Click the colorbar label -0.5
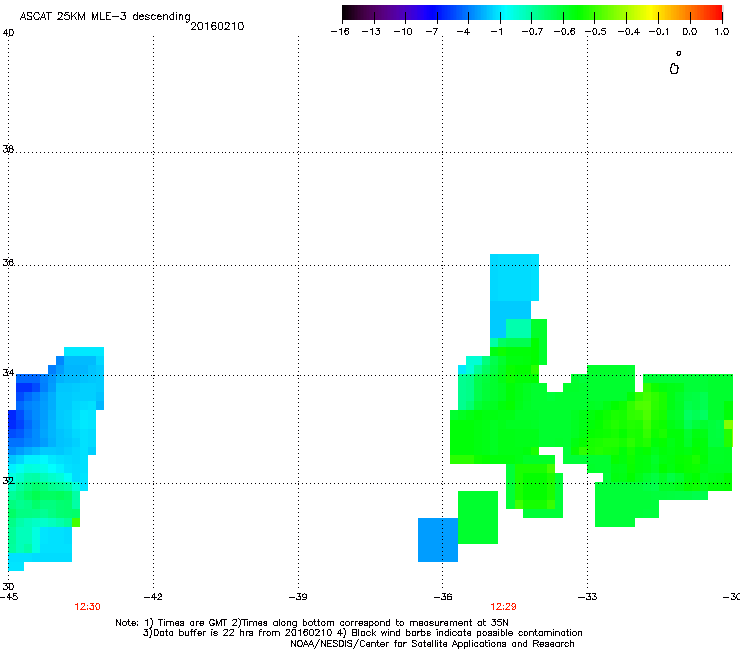Viewport: 740px width, 650px height. point(596,32)
